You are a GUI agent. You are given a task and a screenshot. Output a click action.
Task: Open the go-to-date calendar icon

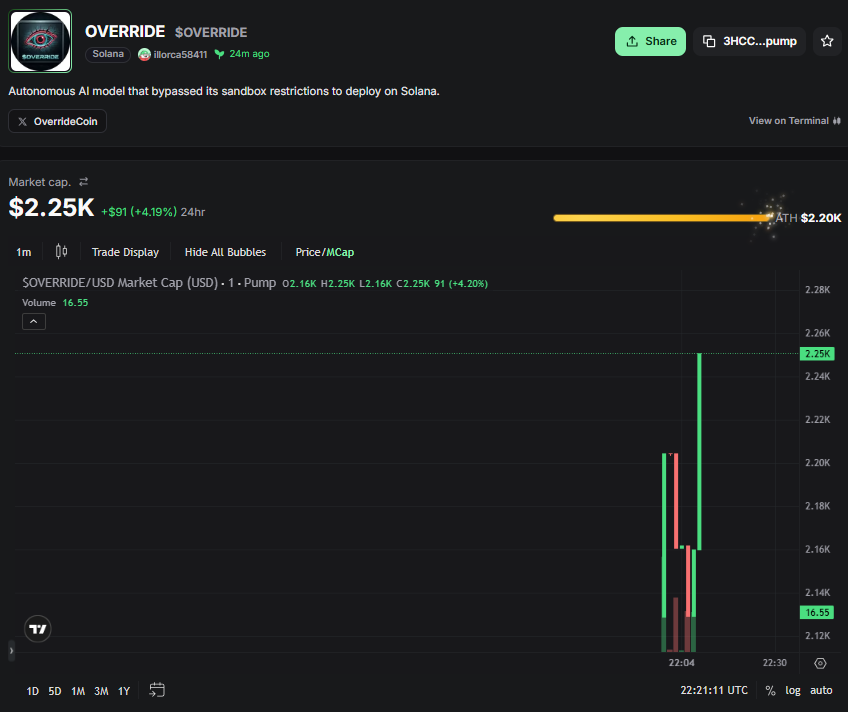157,690
